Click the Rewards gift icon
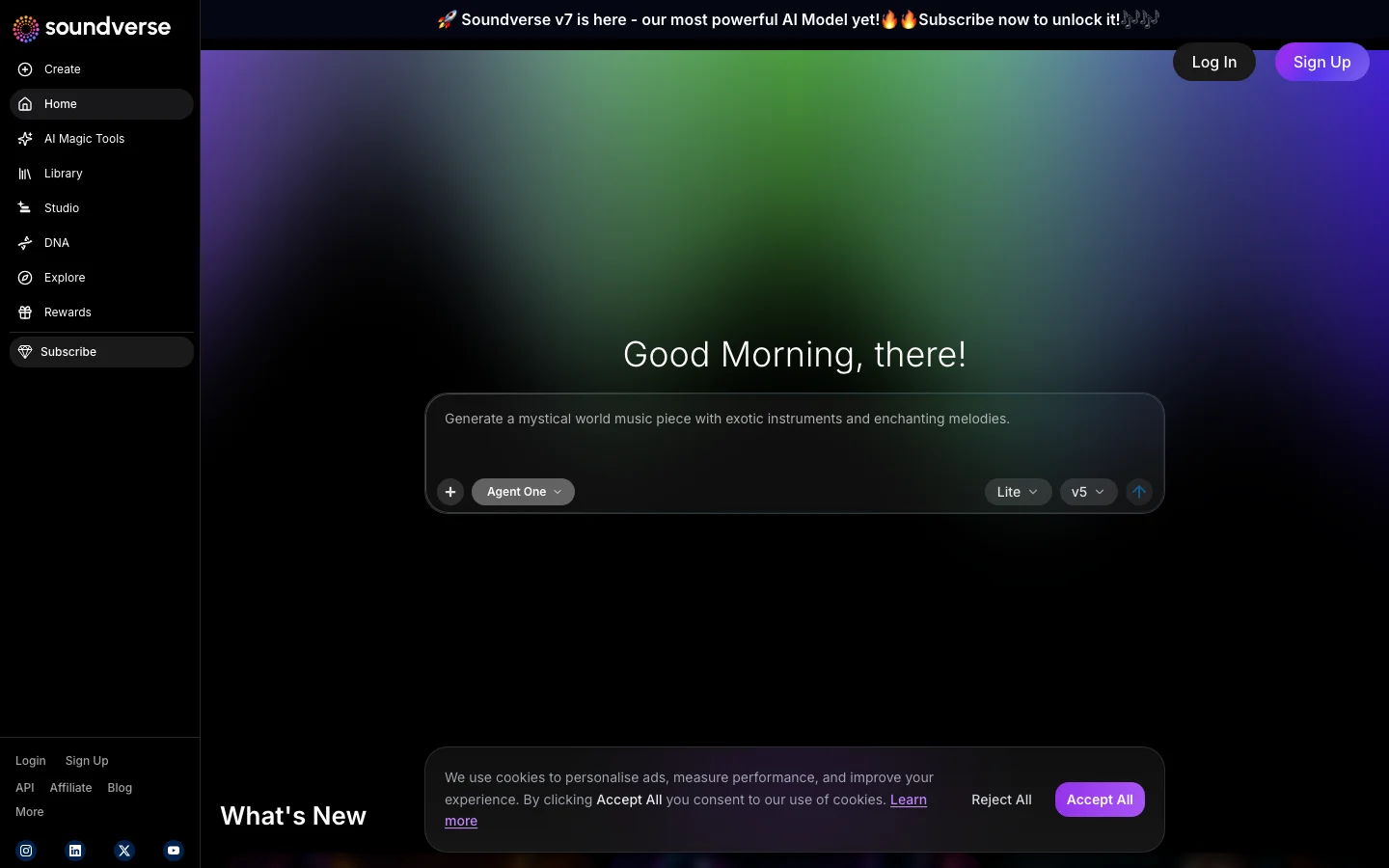The image size is (1389, 868). [x=25, y=312]
